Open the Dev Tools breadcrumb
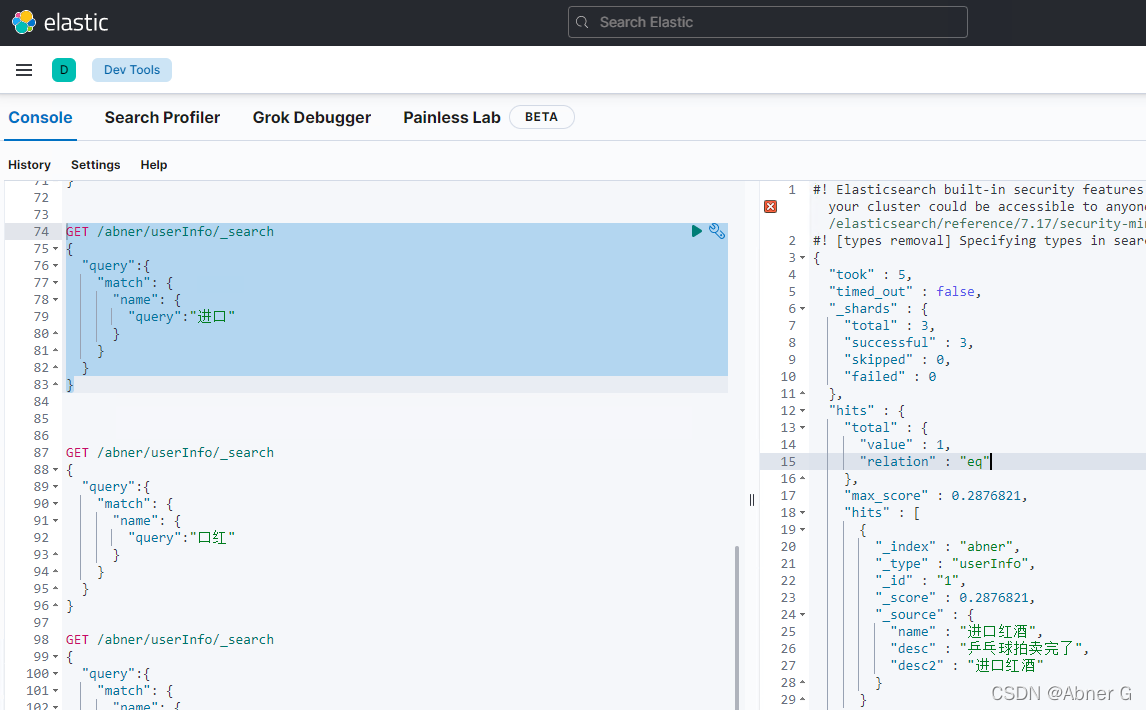The image size is (1146, 710). 132,70
